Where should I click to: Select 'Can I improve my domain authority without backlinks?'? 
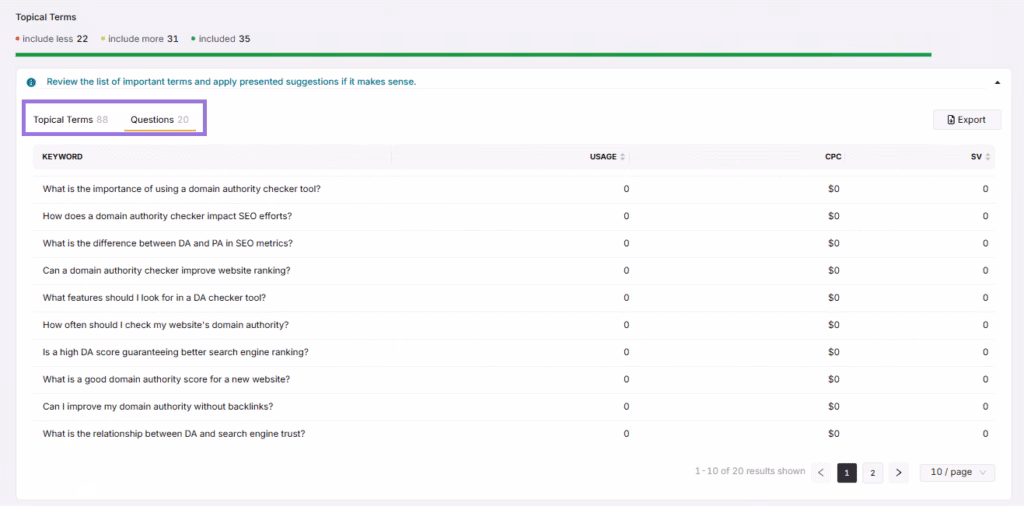click(158, 406)
